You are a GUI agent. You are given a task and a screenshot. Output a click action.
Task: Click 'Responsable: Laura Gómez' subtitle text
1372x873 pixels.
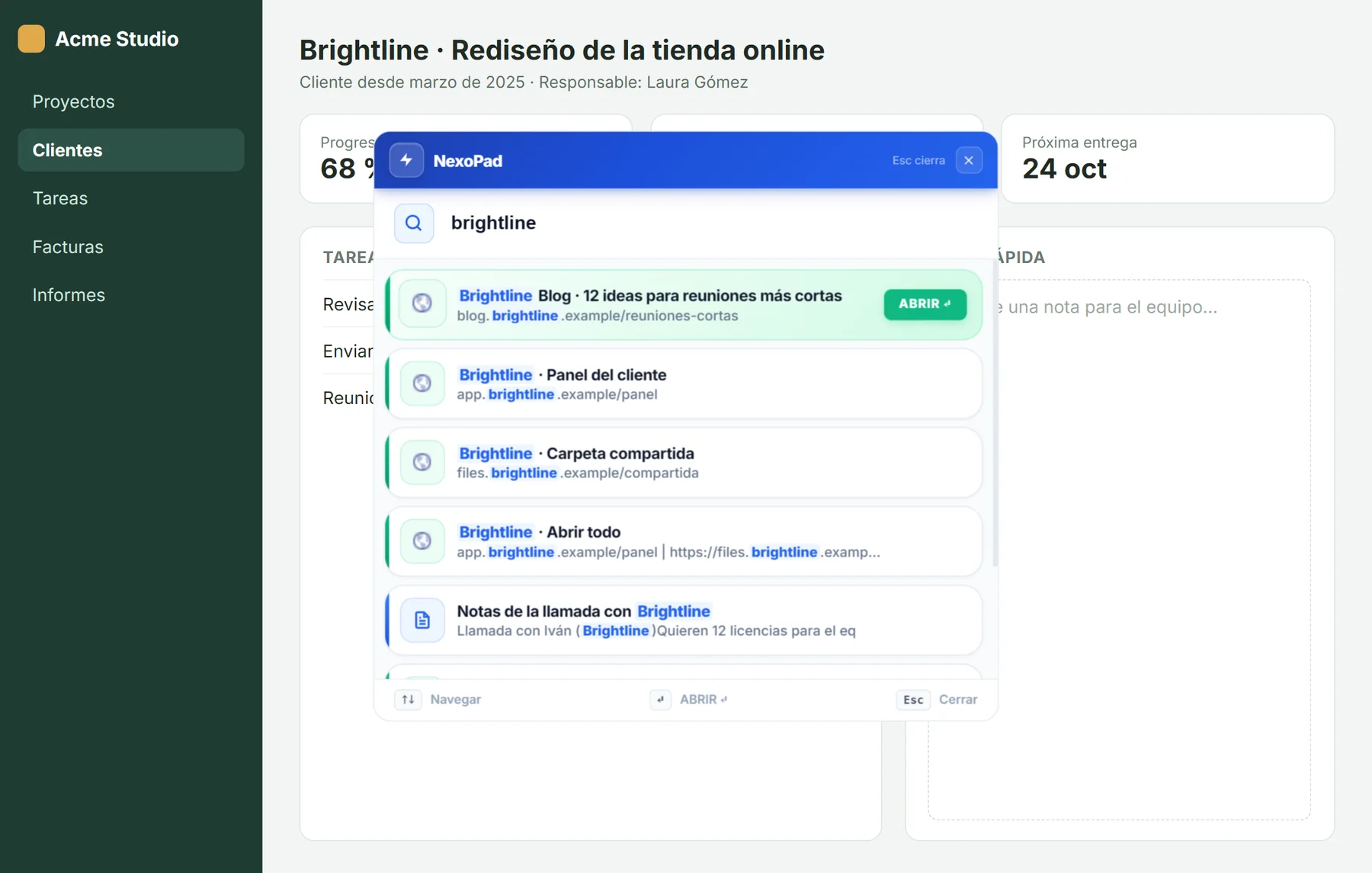coord(643,82)
